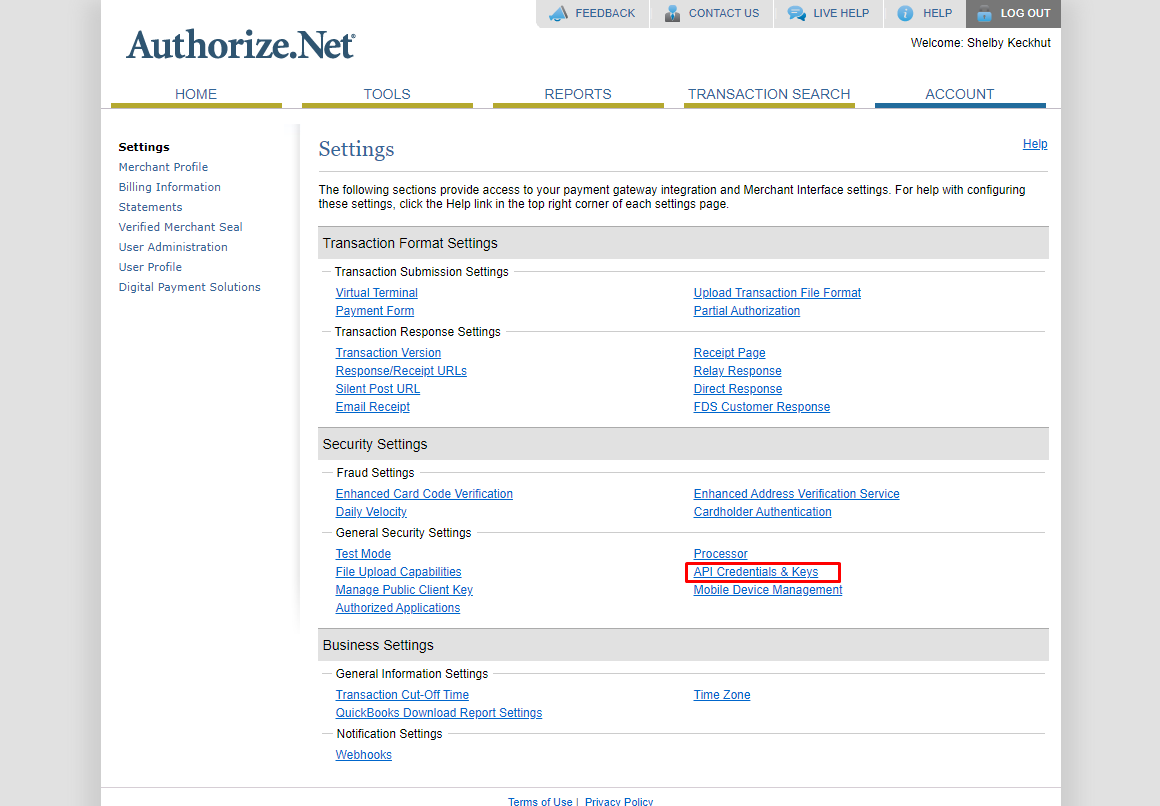Open the Relay Response link

coord(738,371)
